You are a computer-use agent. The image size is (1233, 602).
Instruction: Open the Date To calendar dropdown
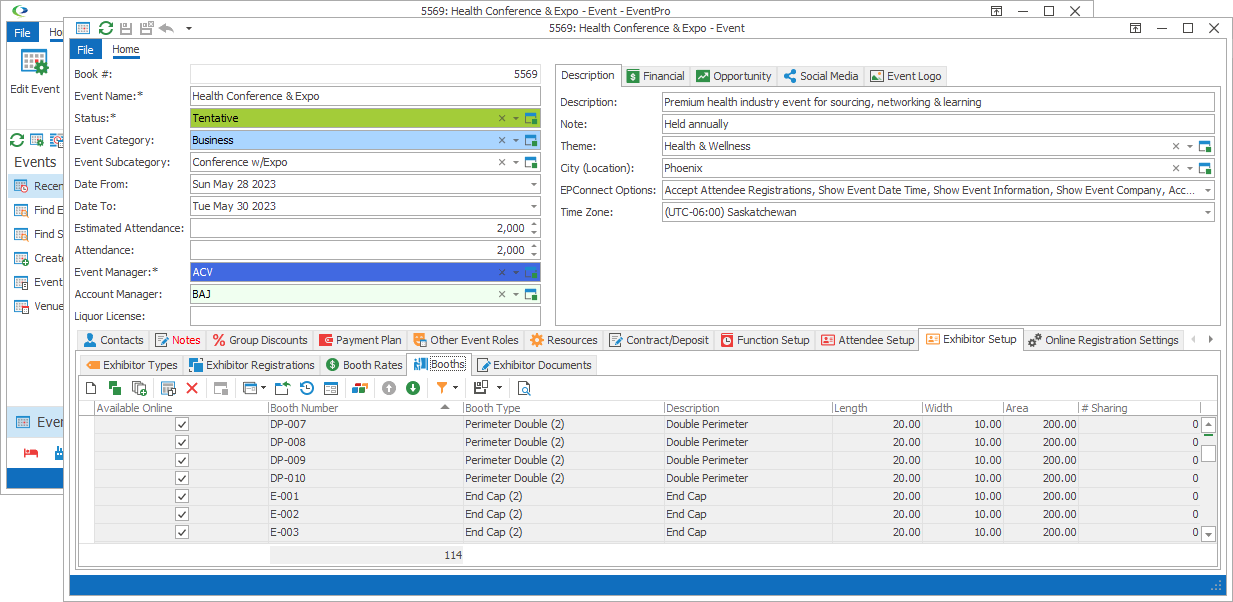click(x=534, y=206)
